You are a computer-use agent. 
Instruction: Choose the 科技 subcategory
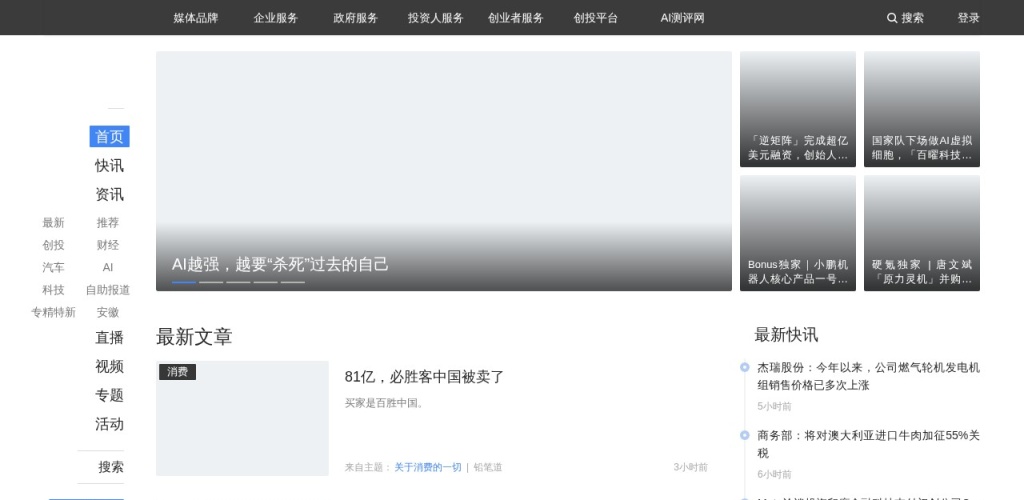coord(54,290)
